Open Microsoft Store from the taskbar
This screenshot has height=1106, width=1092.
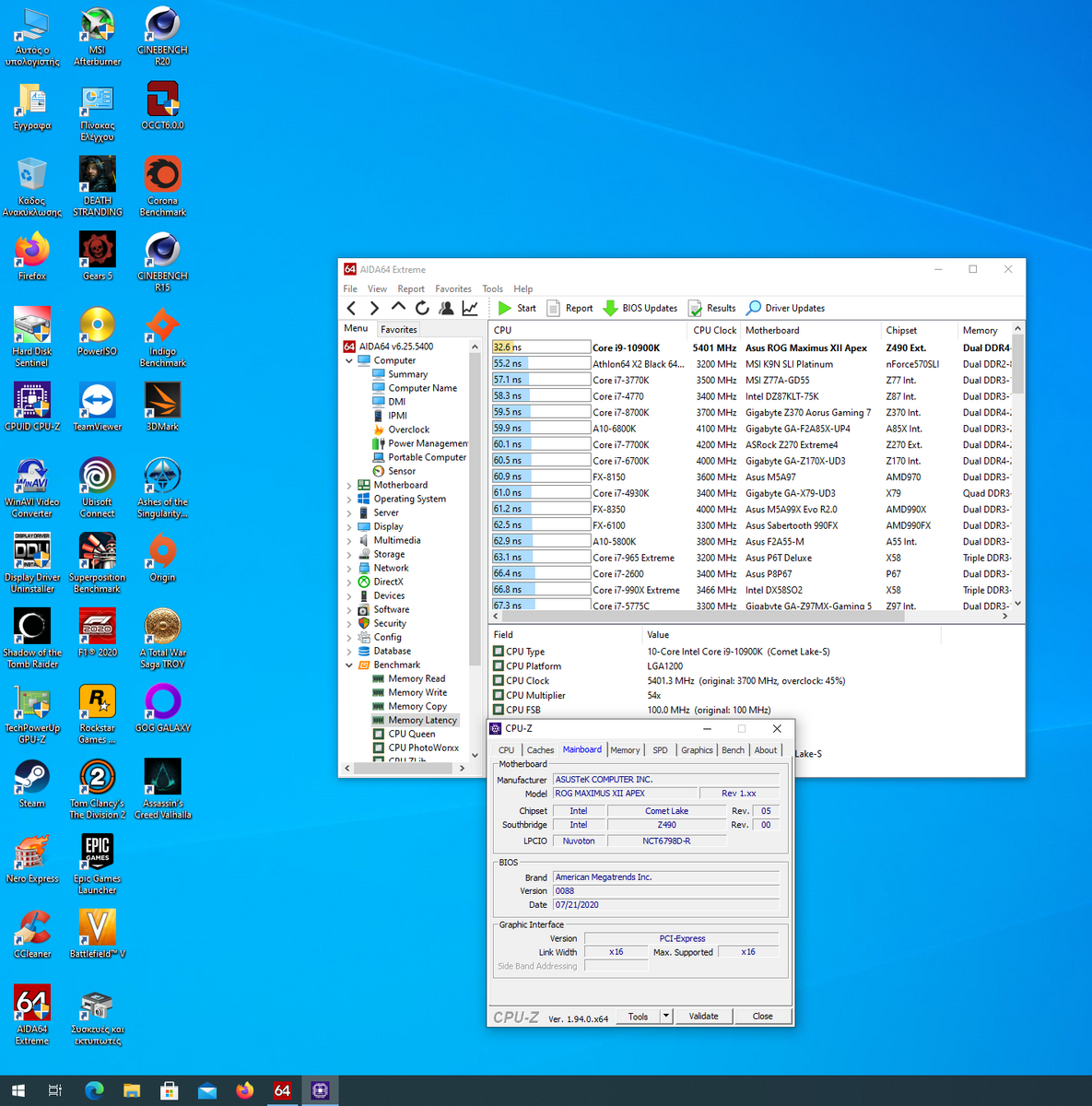(x=170, y=1091)
